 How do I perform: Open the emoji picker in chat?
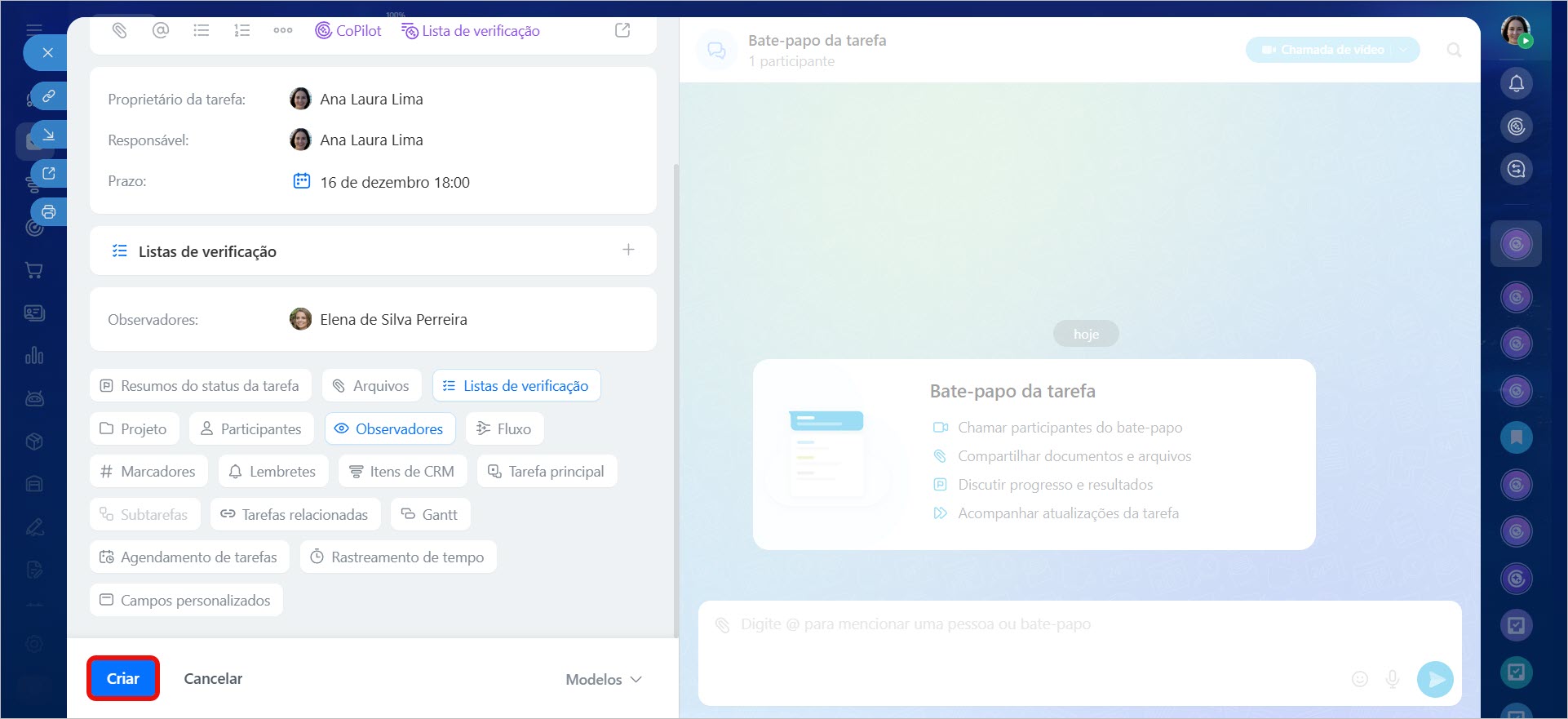point(1359,679)
